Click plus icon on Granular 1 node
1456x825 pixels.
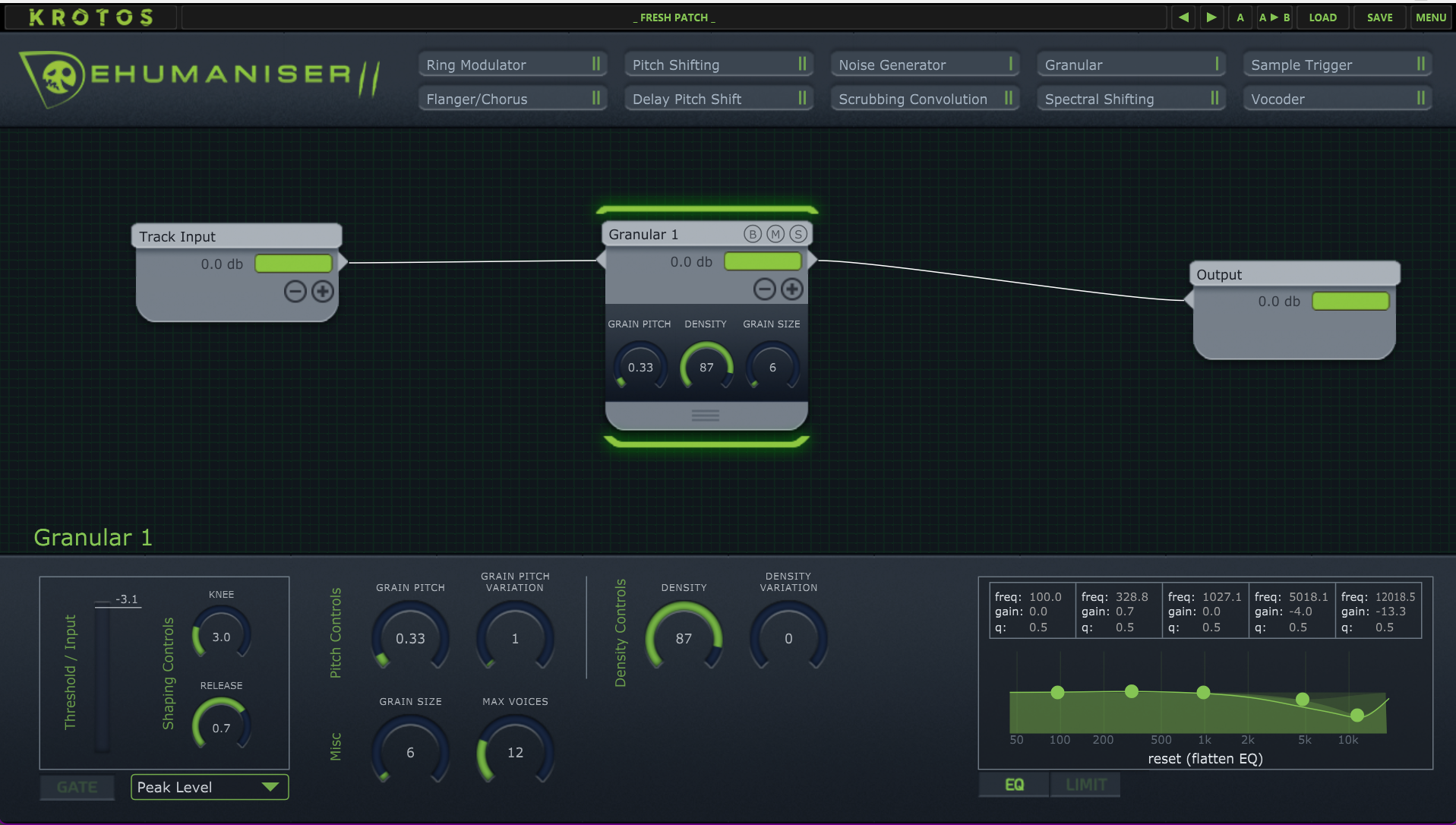pos(792,289)
